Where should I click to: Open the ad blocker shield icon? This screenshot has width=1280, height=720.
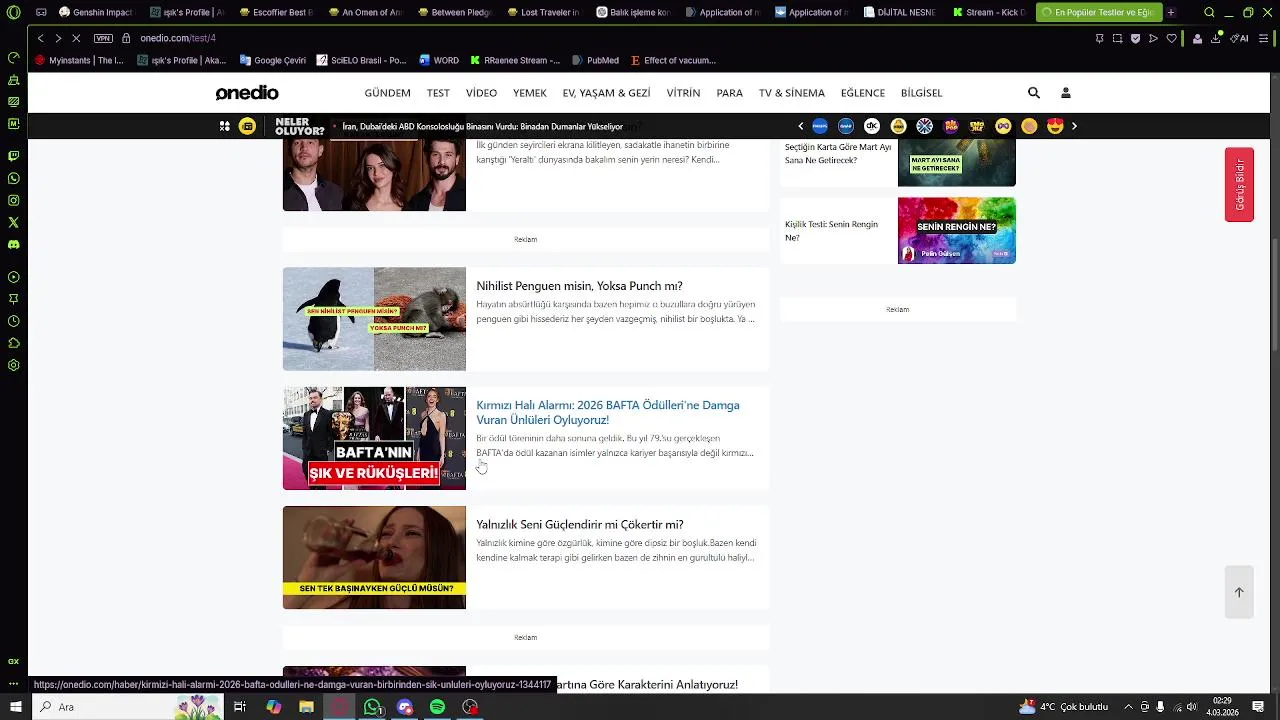(x=1135, y=38)
